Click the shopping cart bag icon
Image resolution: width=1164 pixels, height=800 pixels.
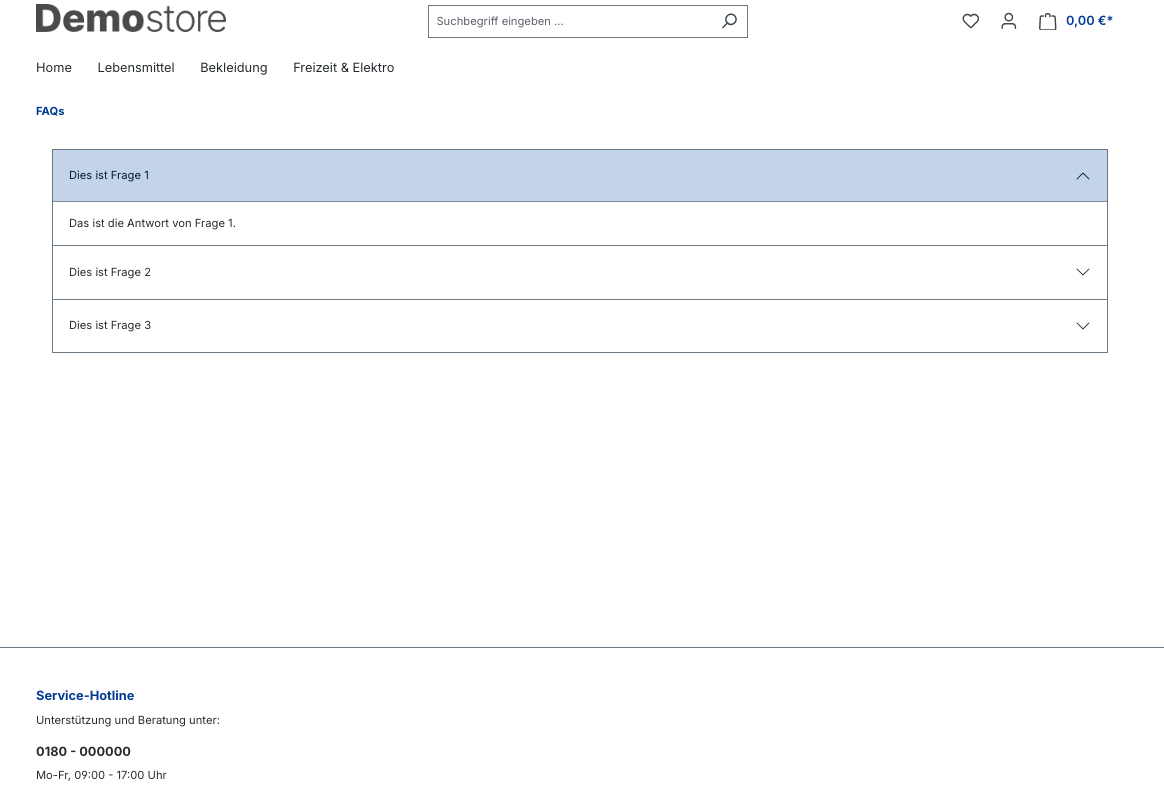[x=1047, y=21]
